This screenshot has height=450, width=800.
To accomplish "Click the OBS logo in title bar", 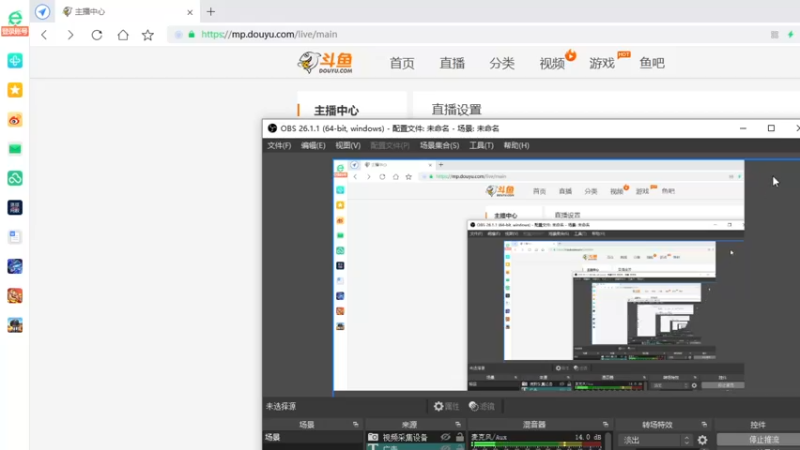I will point(272,128).
